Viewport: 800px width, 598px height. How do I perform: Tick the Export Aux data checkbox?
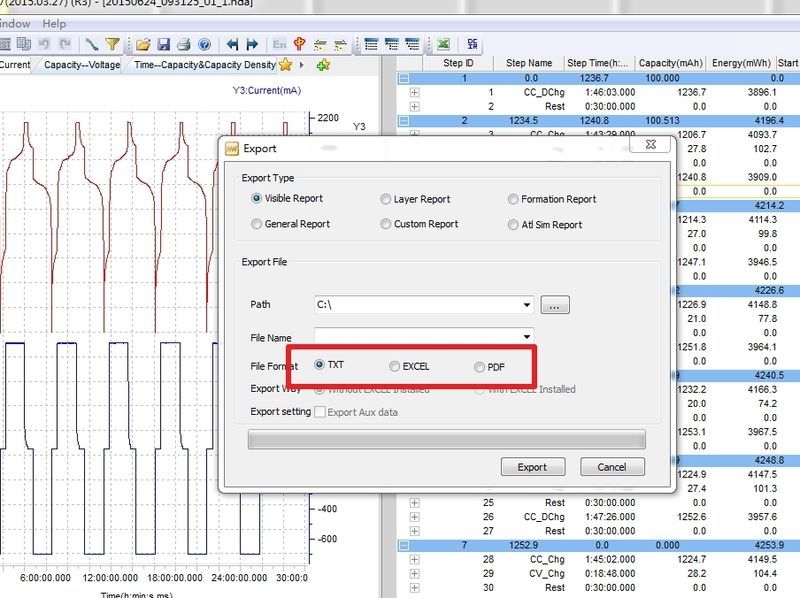[320, 412]
